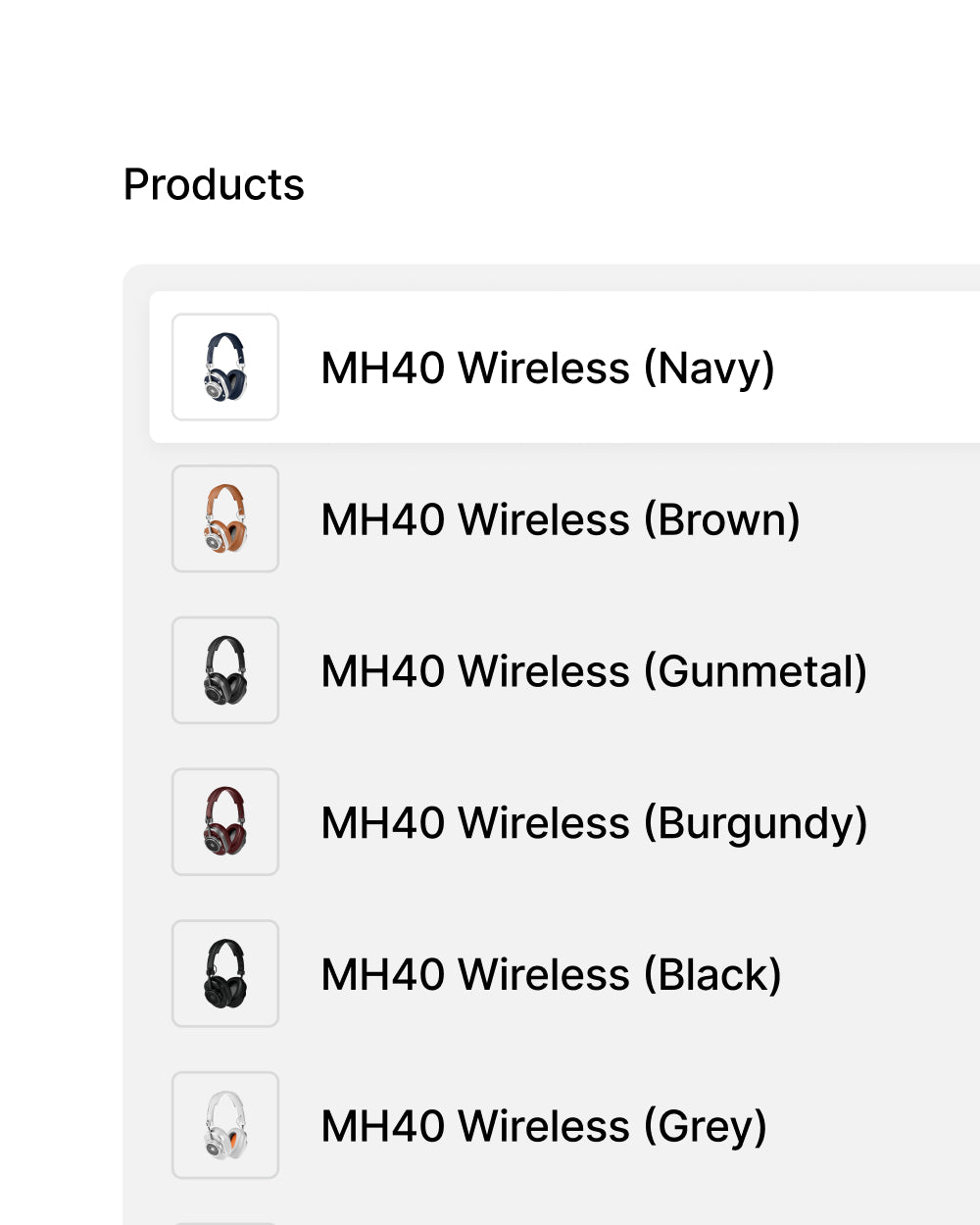Click the brown headphones thumbnail image
Viewport: 980px width, 1225px height.
click(225, 519)
